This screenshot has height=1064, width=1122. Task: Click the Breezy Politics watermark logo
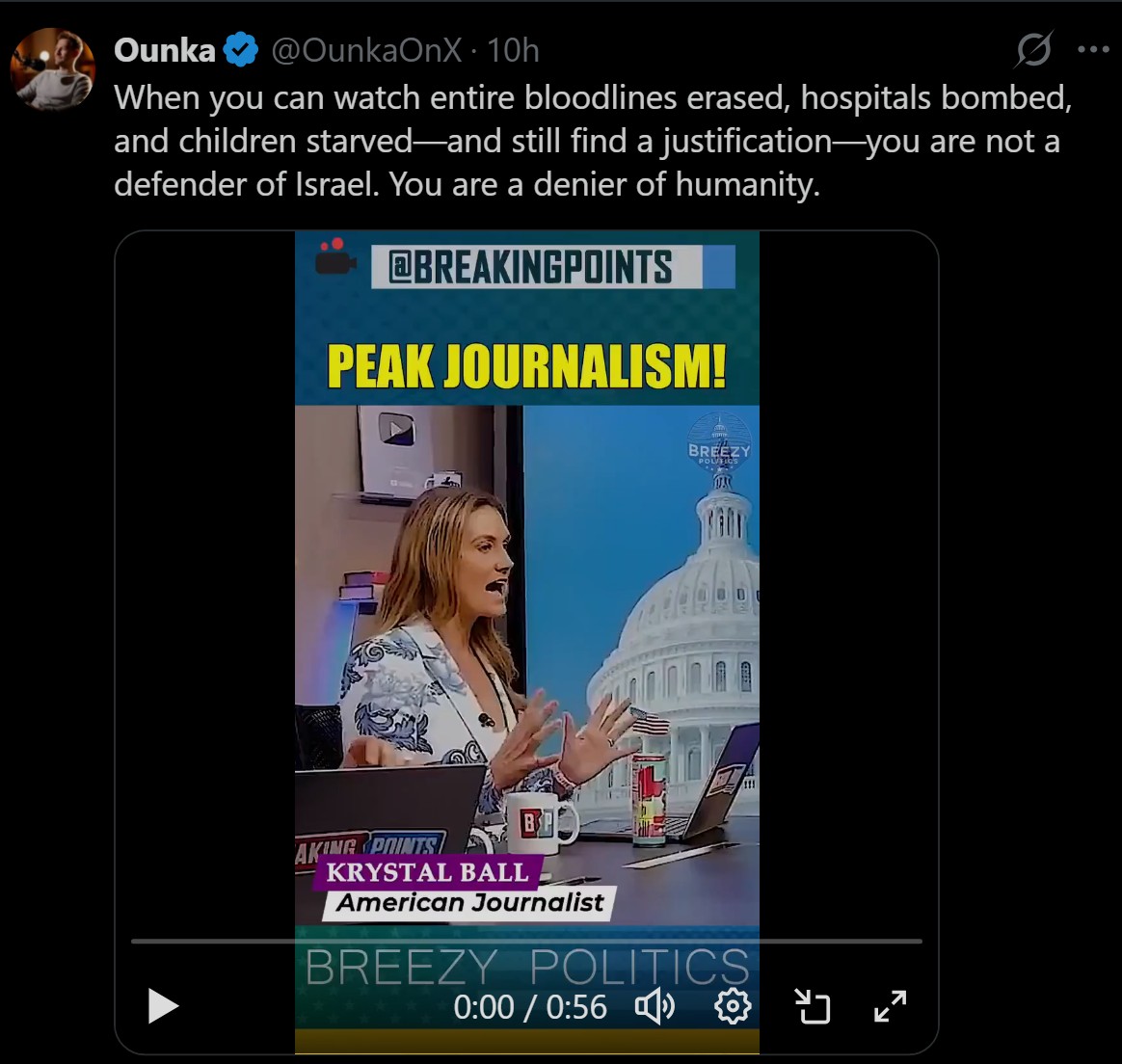(719, 441)
